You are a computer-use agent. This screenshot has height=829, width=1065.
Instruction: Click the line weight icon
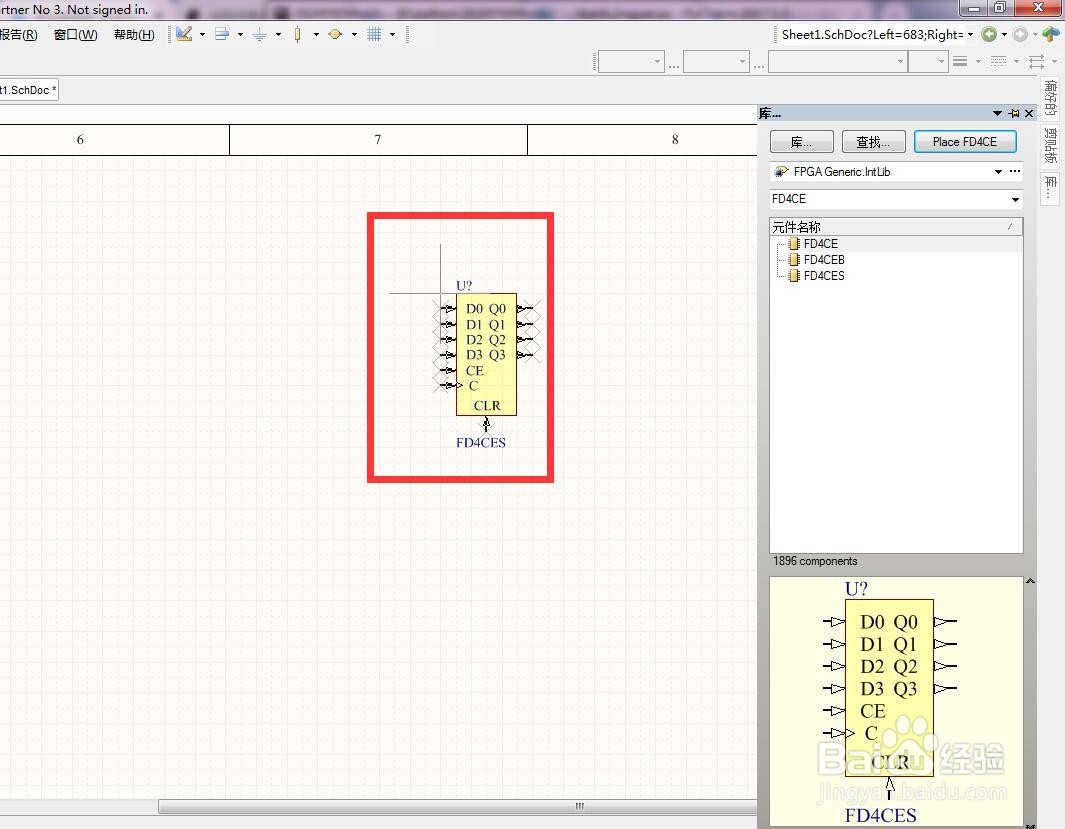[x=960, y=62]
